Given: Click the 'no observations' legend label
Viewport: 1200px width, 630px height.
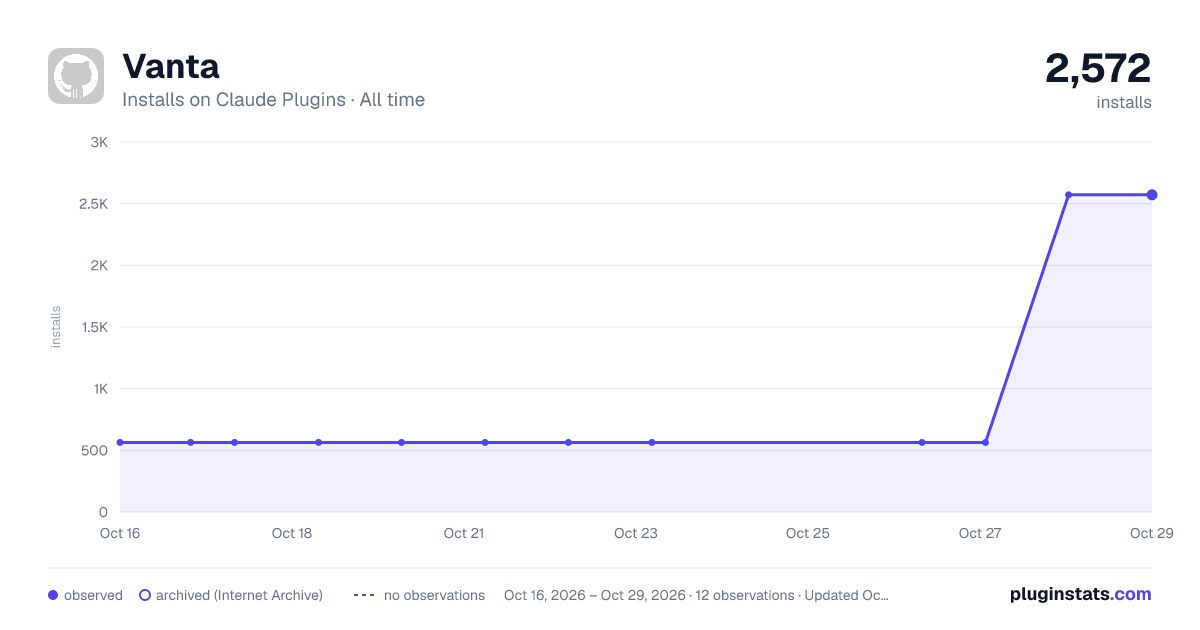Looking at the screenshot, I should click(434, 595).
